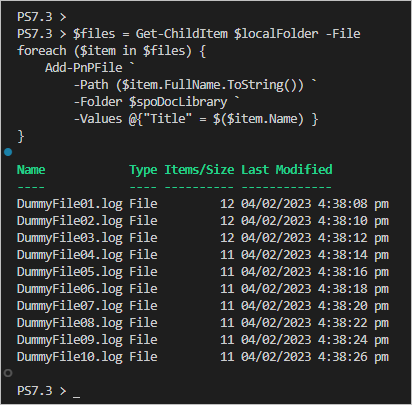Click the foreach keyword
412x405 pixels.
pyautogui.click(x=42, y=51)
